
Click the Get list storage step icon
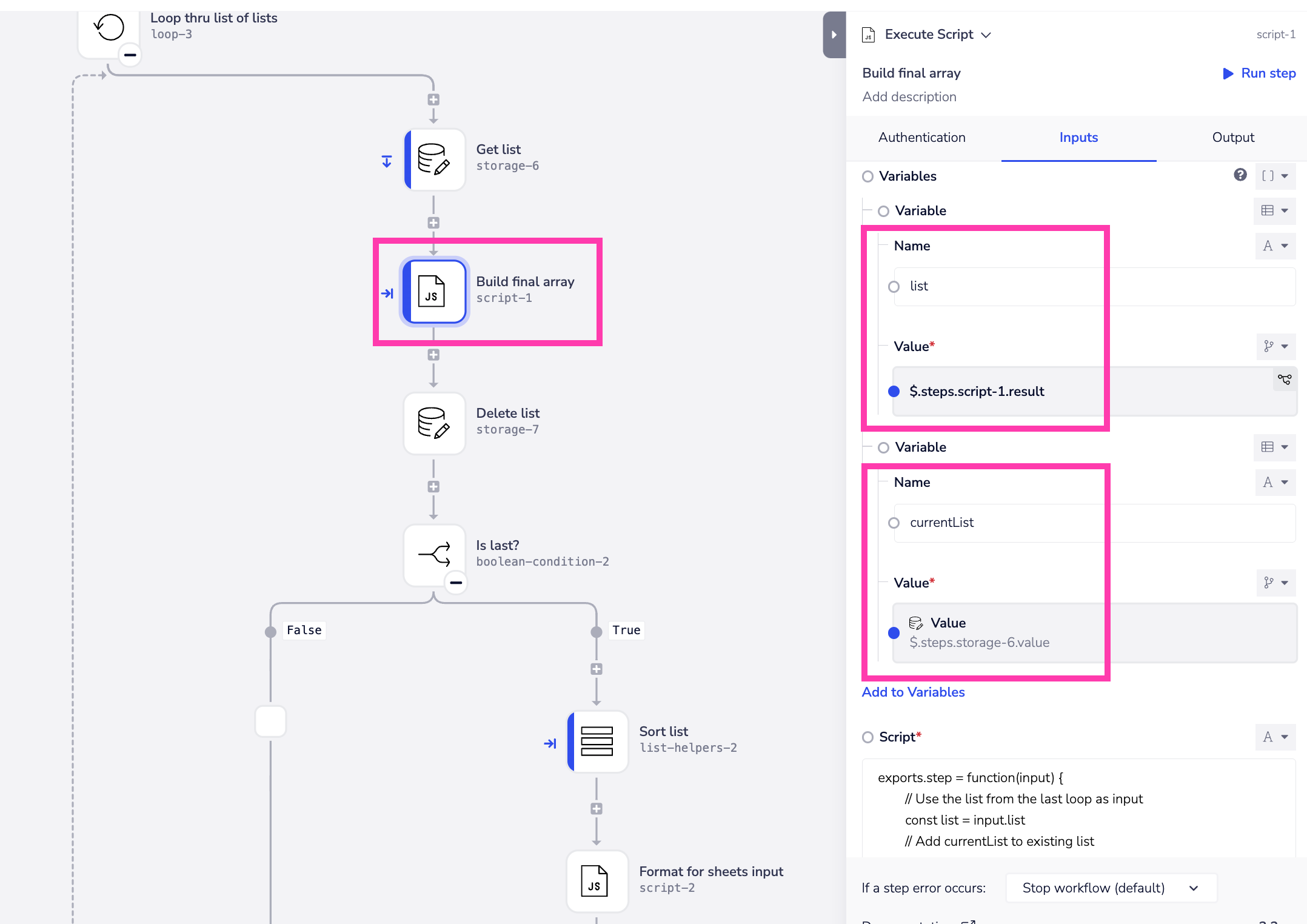434,159
